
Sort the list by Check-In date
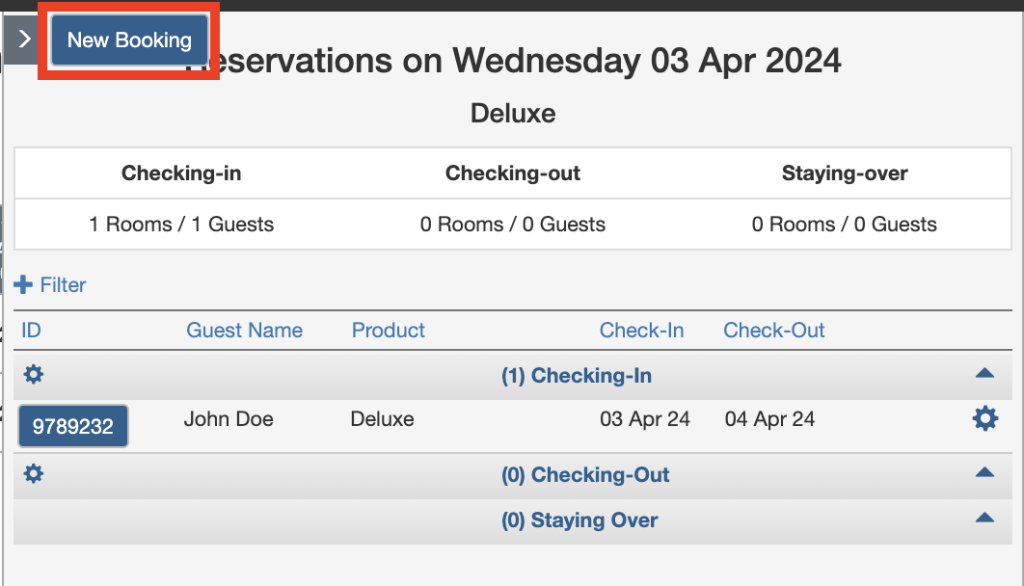click(642, 330)
